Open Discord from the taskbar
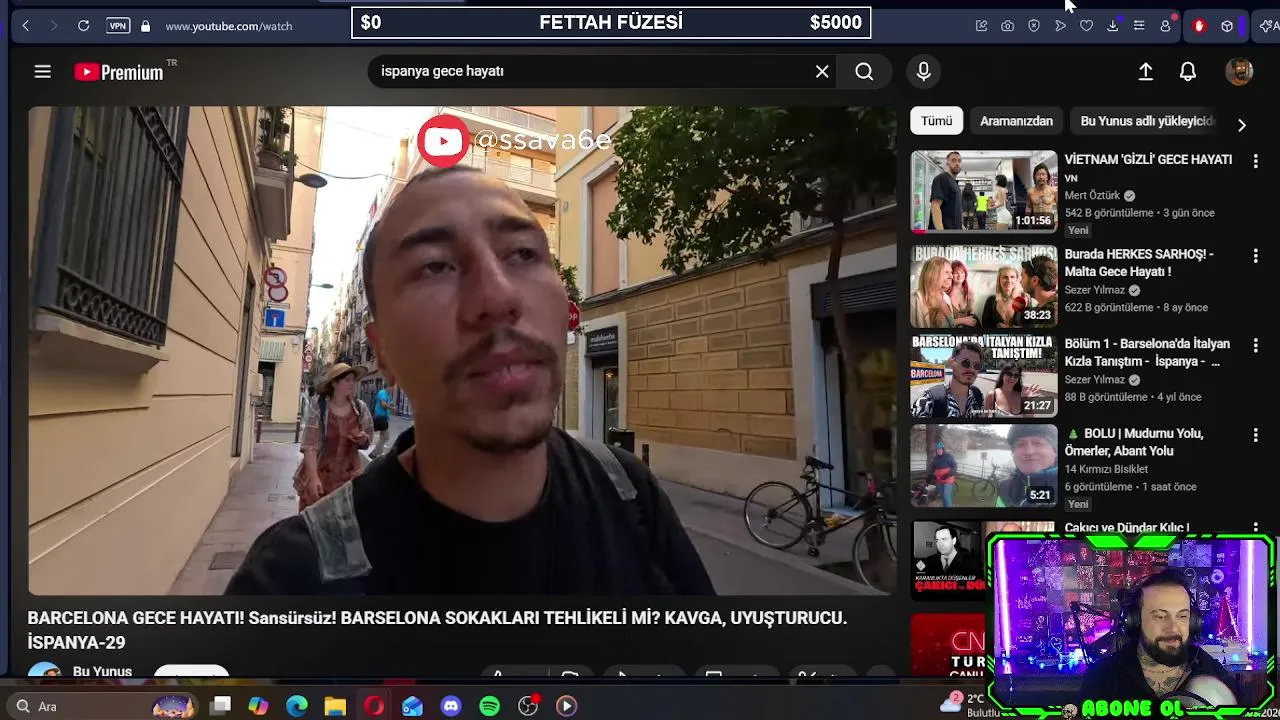The width and height of the screenshot is (1280, 720). 451,706
